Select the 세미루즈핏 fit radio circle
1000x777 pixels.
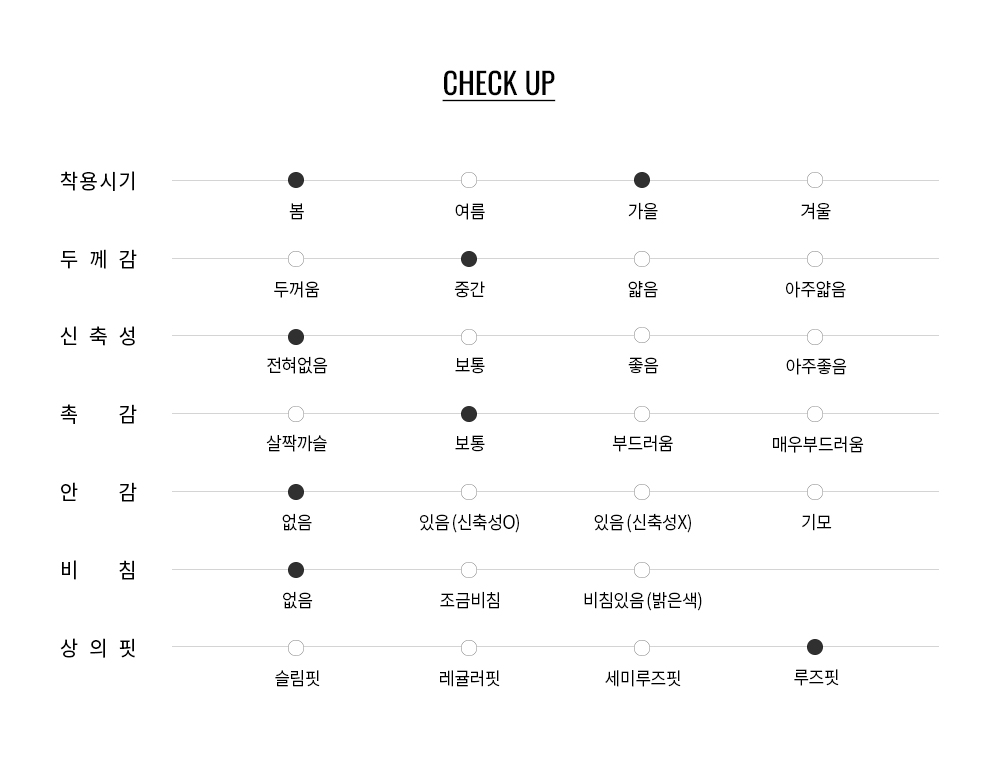[642, 648]
